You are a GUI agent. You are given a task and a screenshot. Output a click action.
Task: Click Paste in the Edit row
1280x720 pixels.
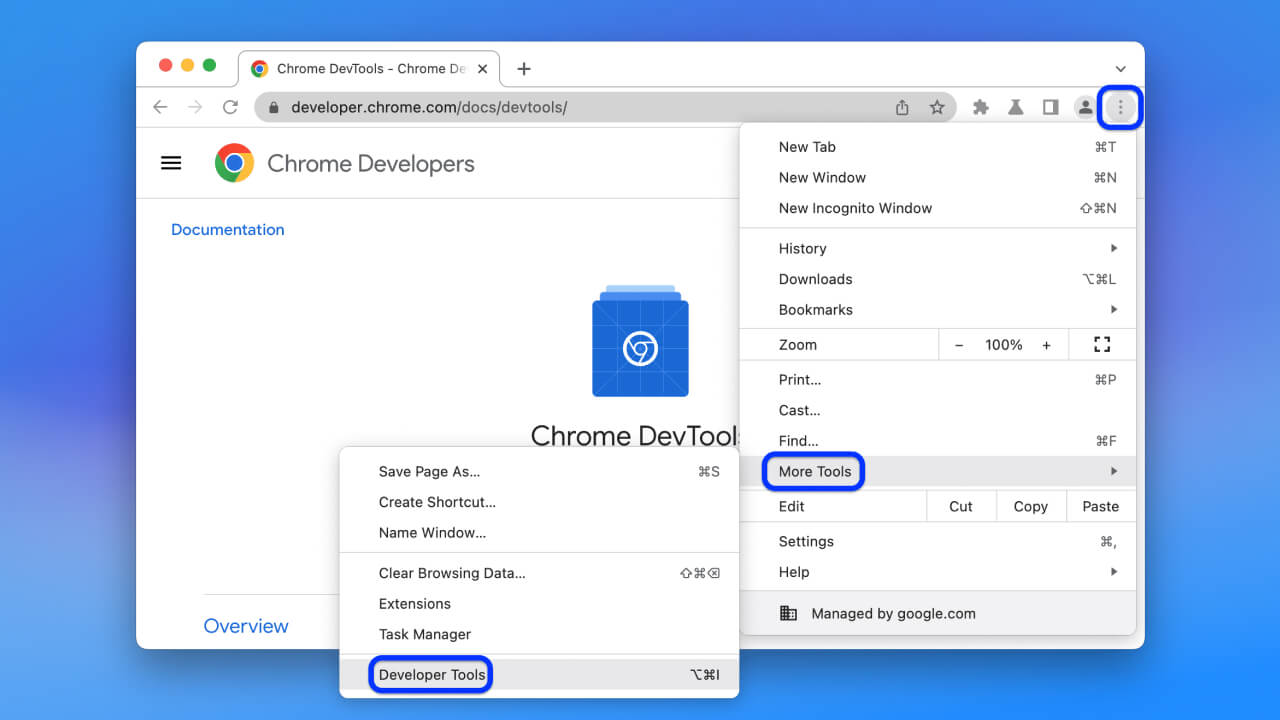(1101, 506)
